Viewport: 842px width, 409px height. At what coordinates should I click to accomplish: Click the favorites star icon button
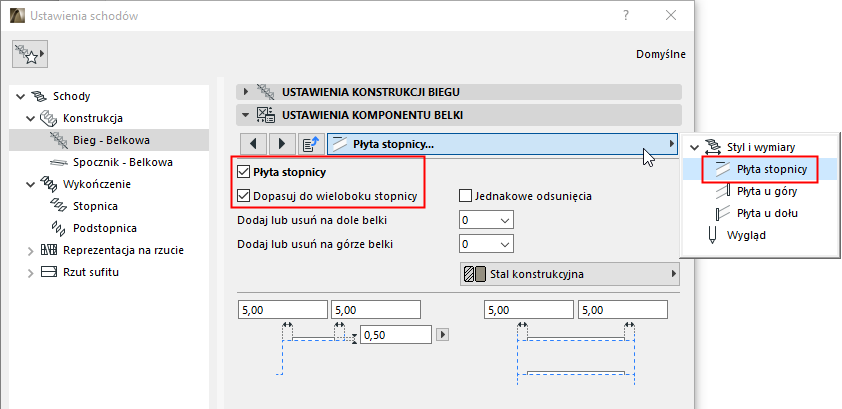click(30, 53)
